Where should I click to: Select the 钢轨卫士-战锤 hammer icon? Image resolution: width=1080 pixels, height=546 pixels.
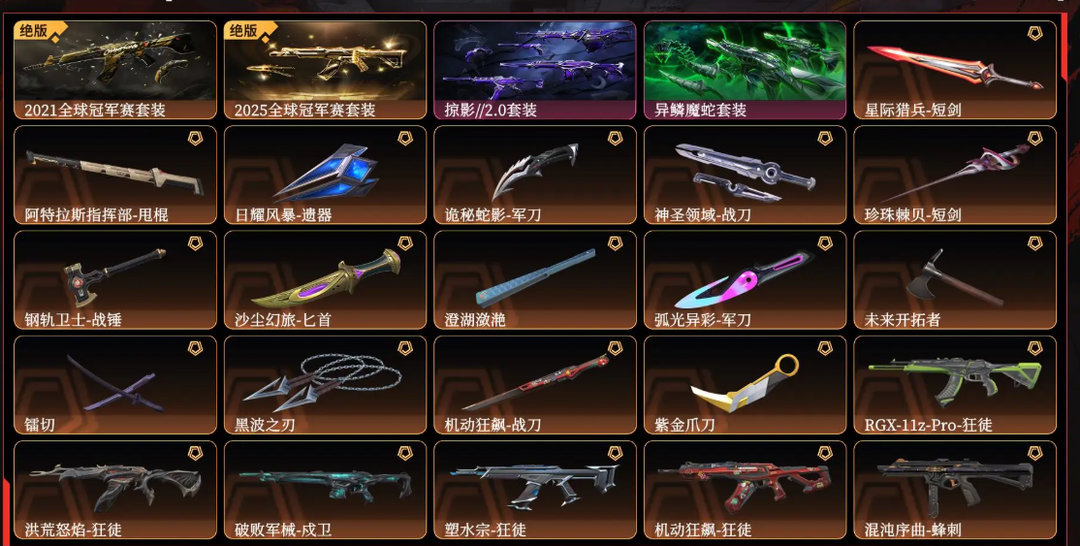coord(115,280)
